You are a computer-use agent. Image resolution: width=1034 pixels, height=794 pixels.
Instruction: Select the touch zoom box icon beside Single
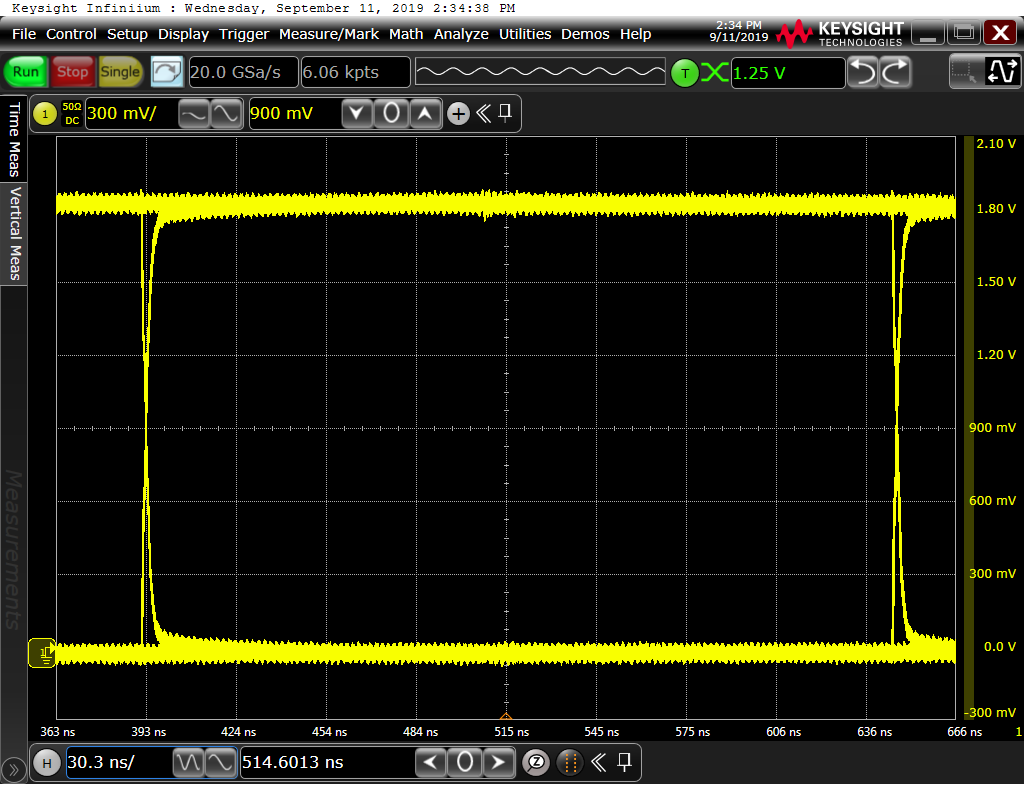166,71
